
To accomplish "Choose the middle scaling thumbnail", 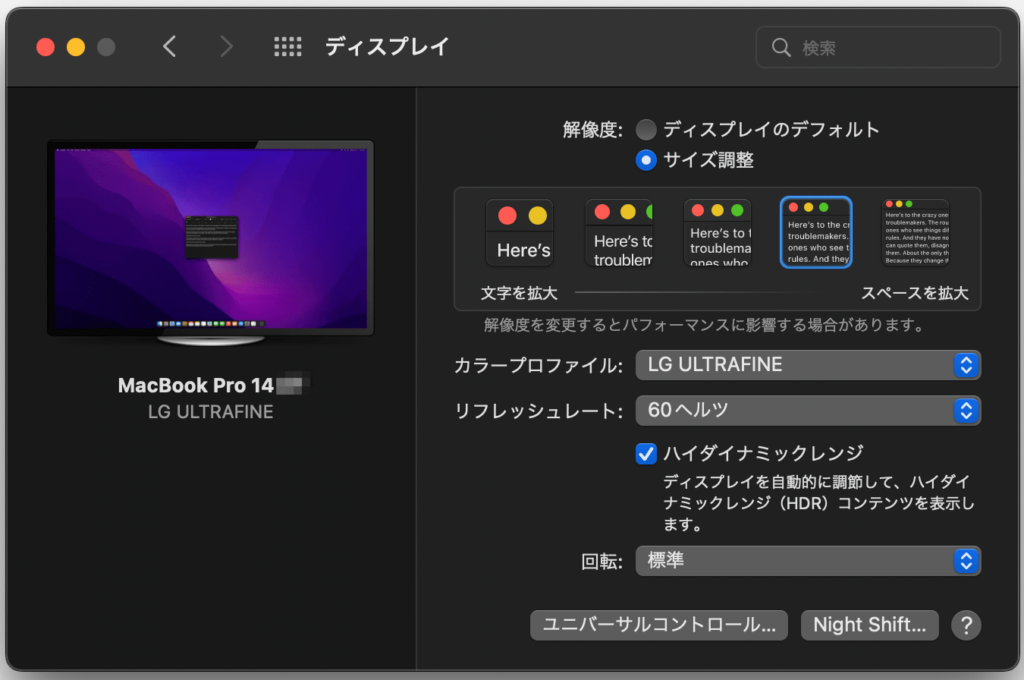I will pyautogui.click(x=718, y=233).
